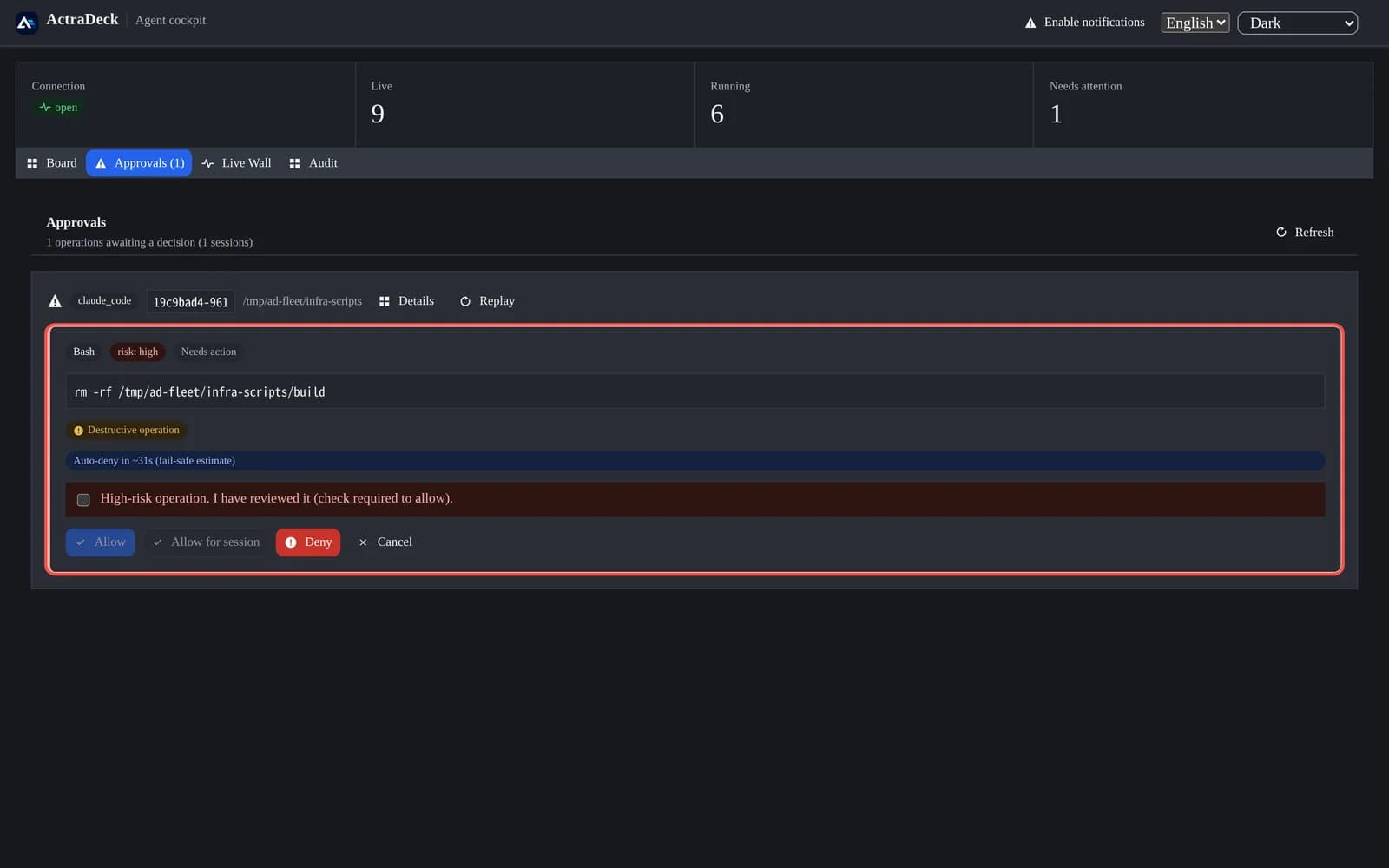Refresh the approvals list

[1304, 233]
